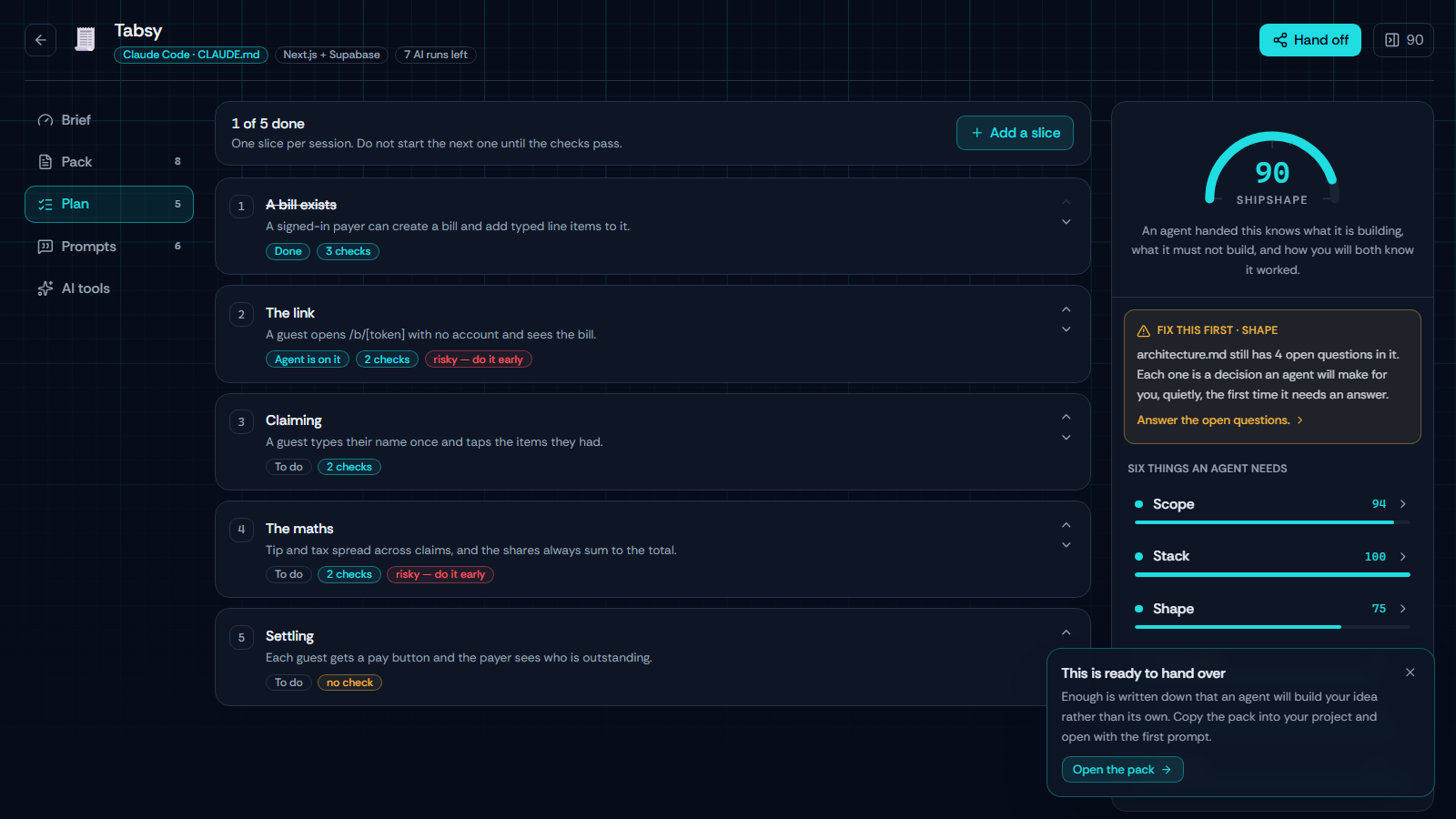The width and height of the screenshot is (1456, 819).
Task: Open the AI tools section
Action: coord(109,288)
